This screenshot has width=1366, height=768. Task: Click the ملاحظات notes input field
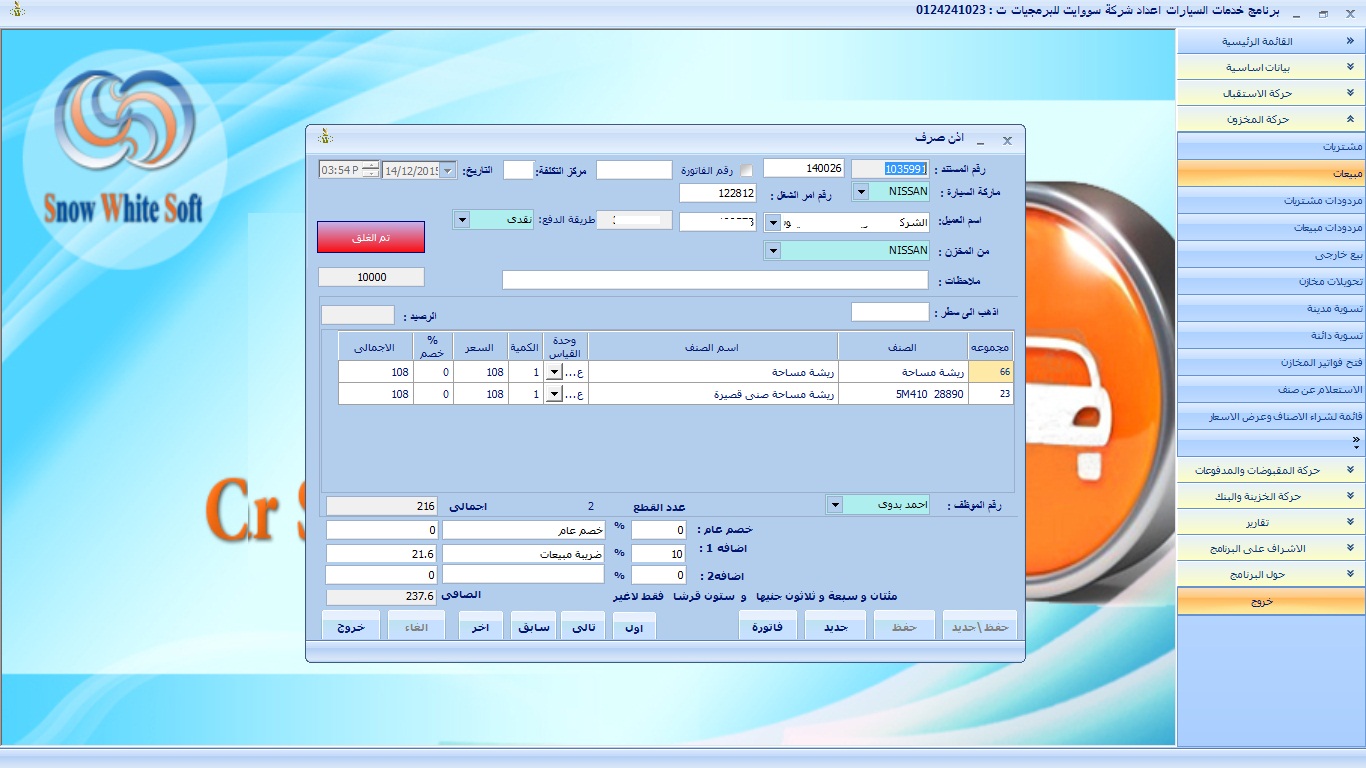(715, 281)
